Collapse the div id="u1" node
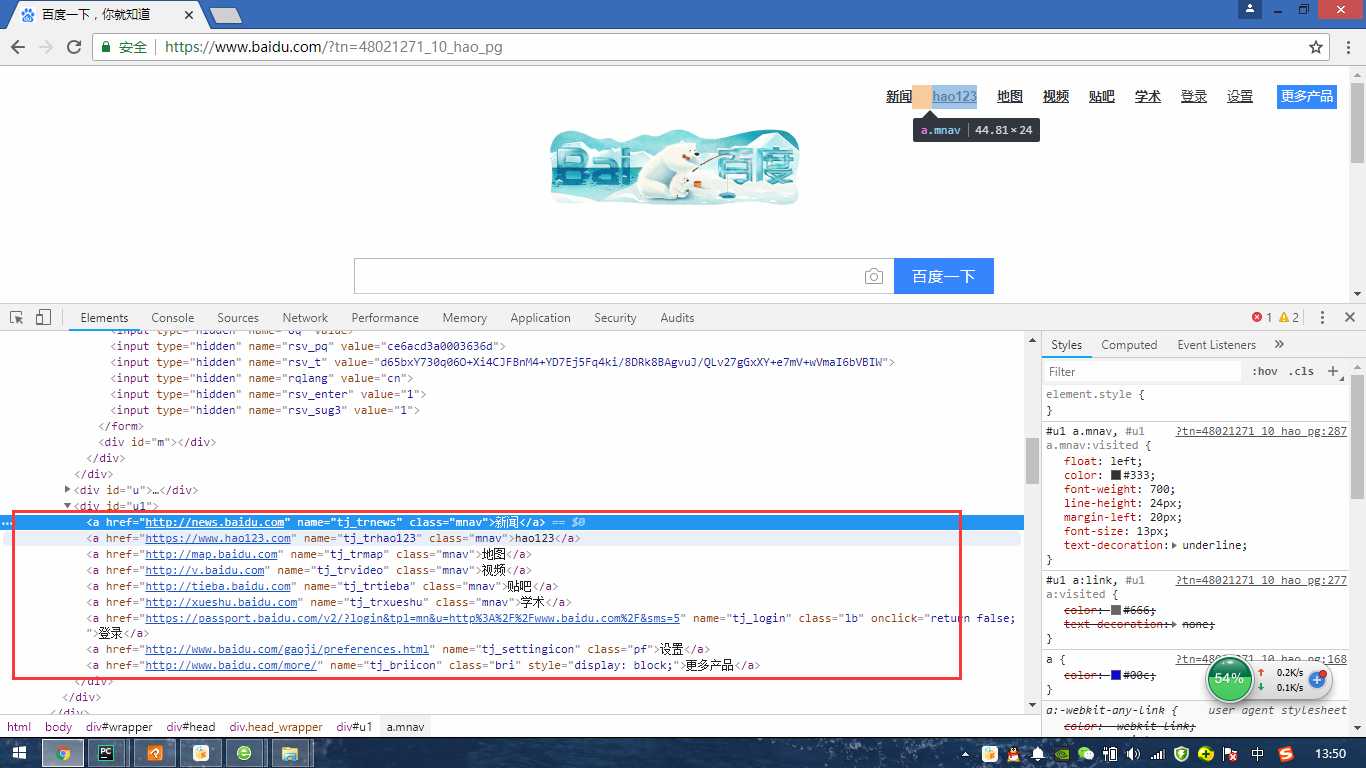Viewport: 1366px width, 768px height. click(68, 506)
